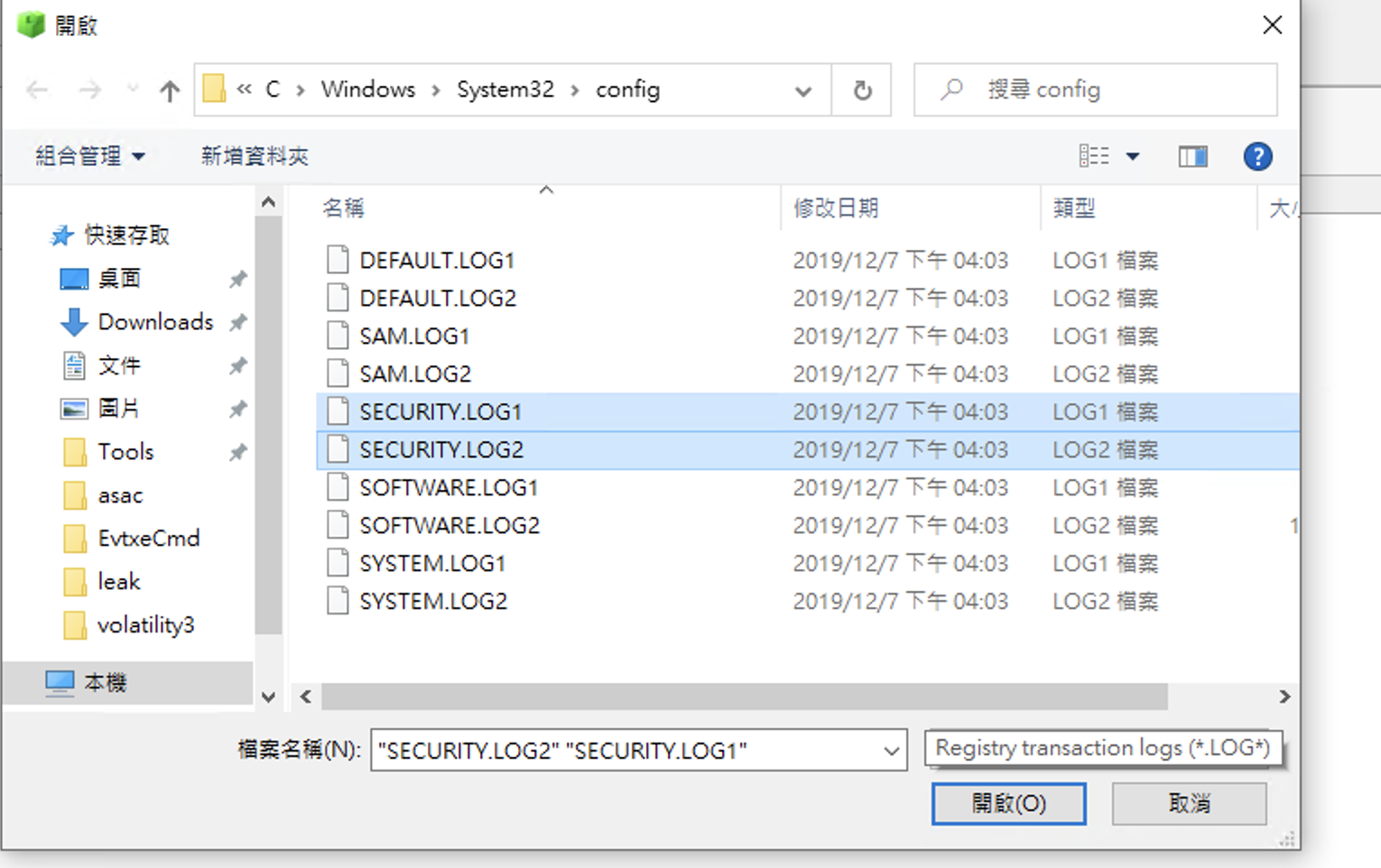Click the view layout icon
1381x868 pixels.
tap(1094, 156)
